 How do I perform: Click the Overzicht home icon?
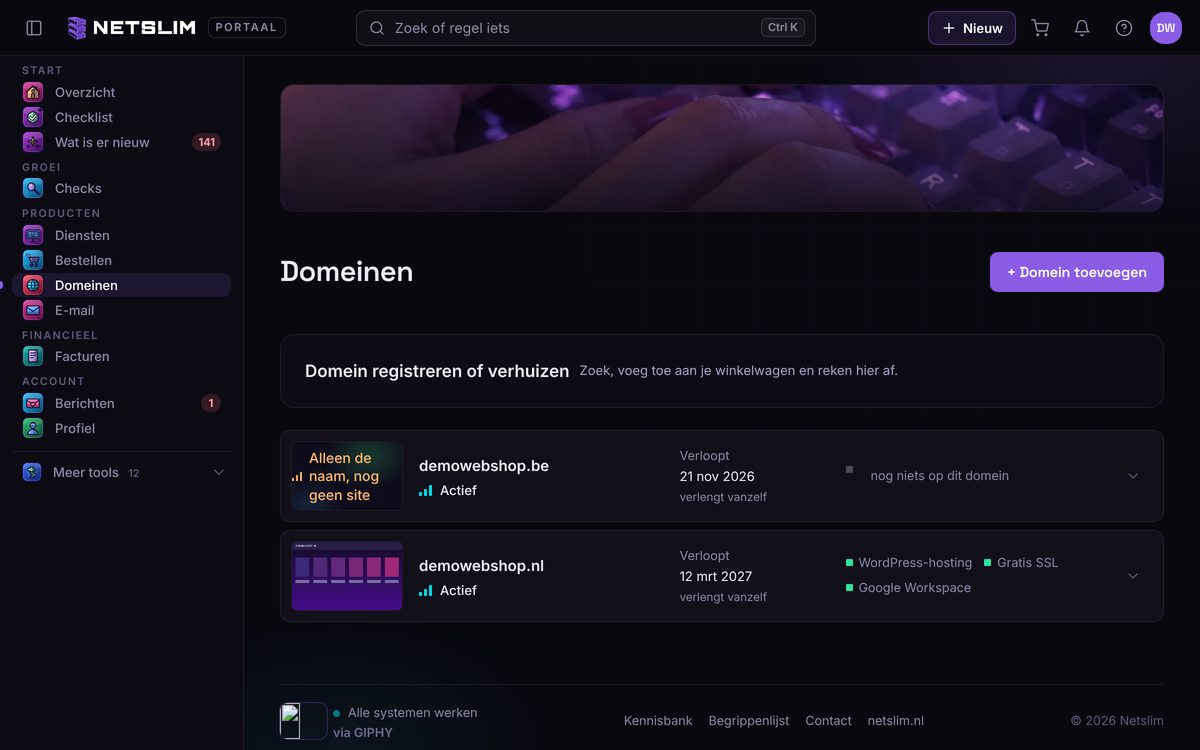pyautogui.click(x=33, y=92)
